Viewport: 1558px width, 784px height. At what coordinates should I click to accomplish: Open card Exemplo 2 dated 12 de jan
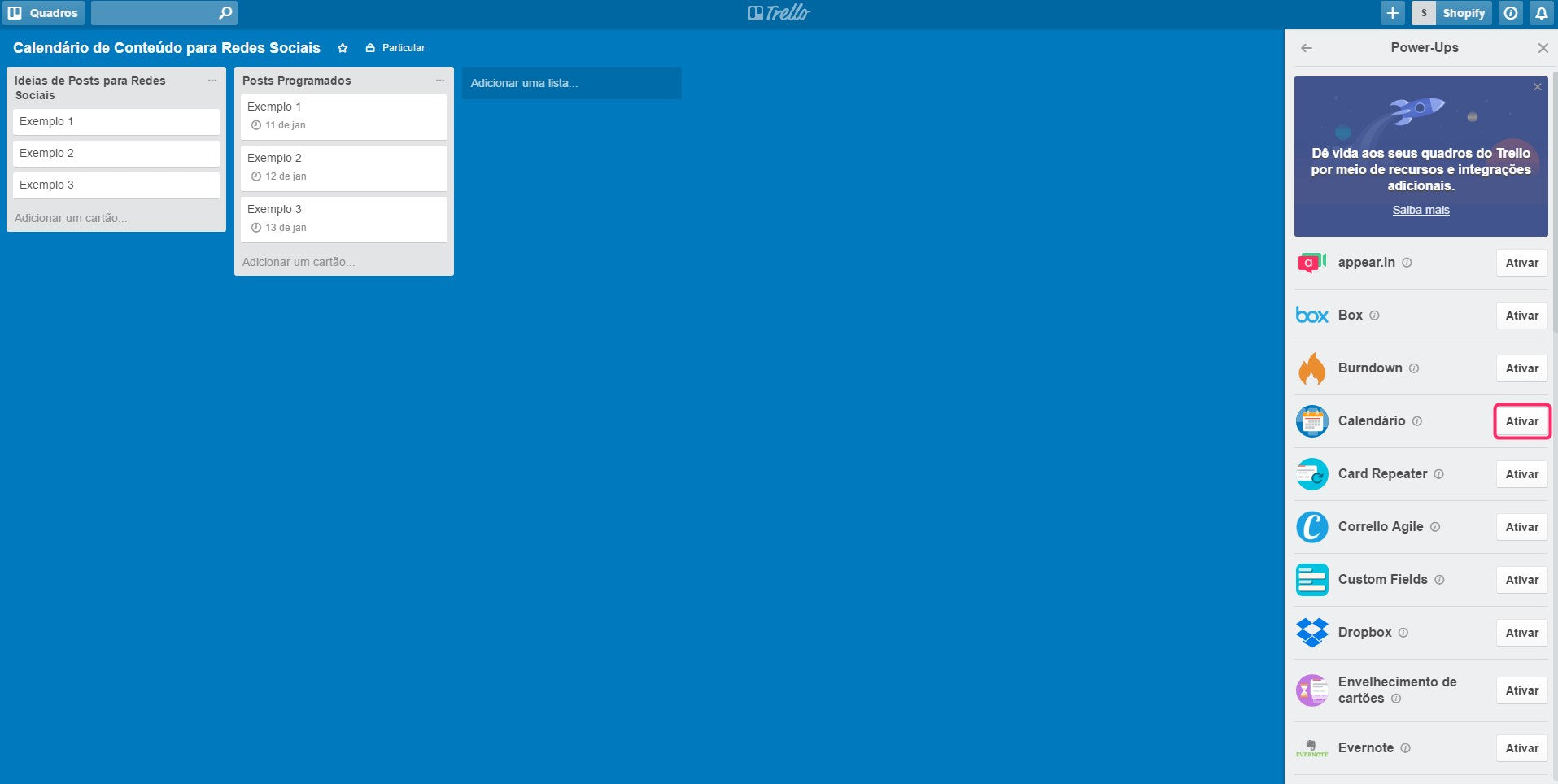point(344,168)
